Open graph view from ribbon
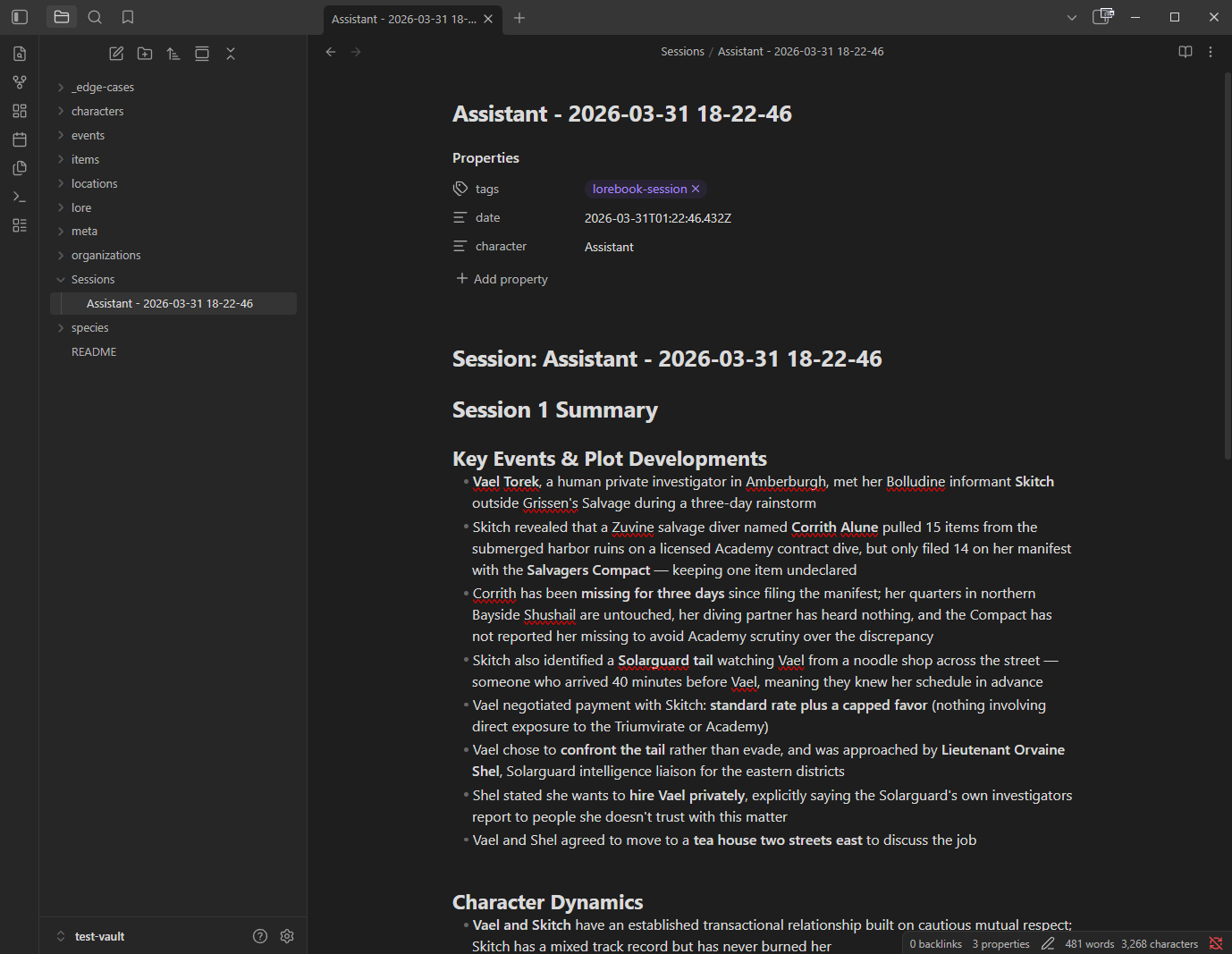Viewport: 1232px width, 954px height. (x=20, y=82)
